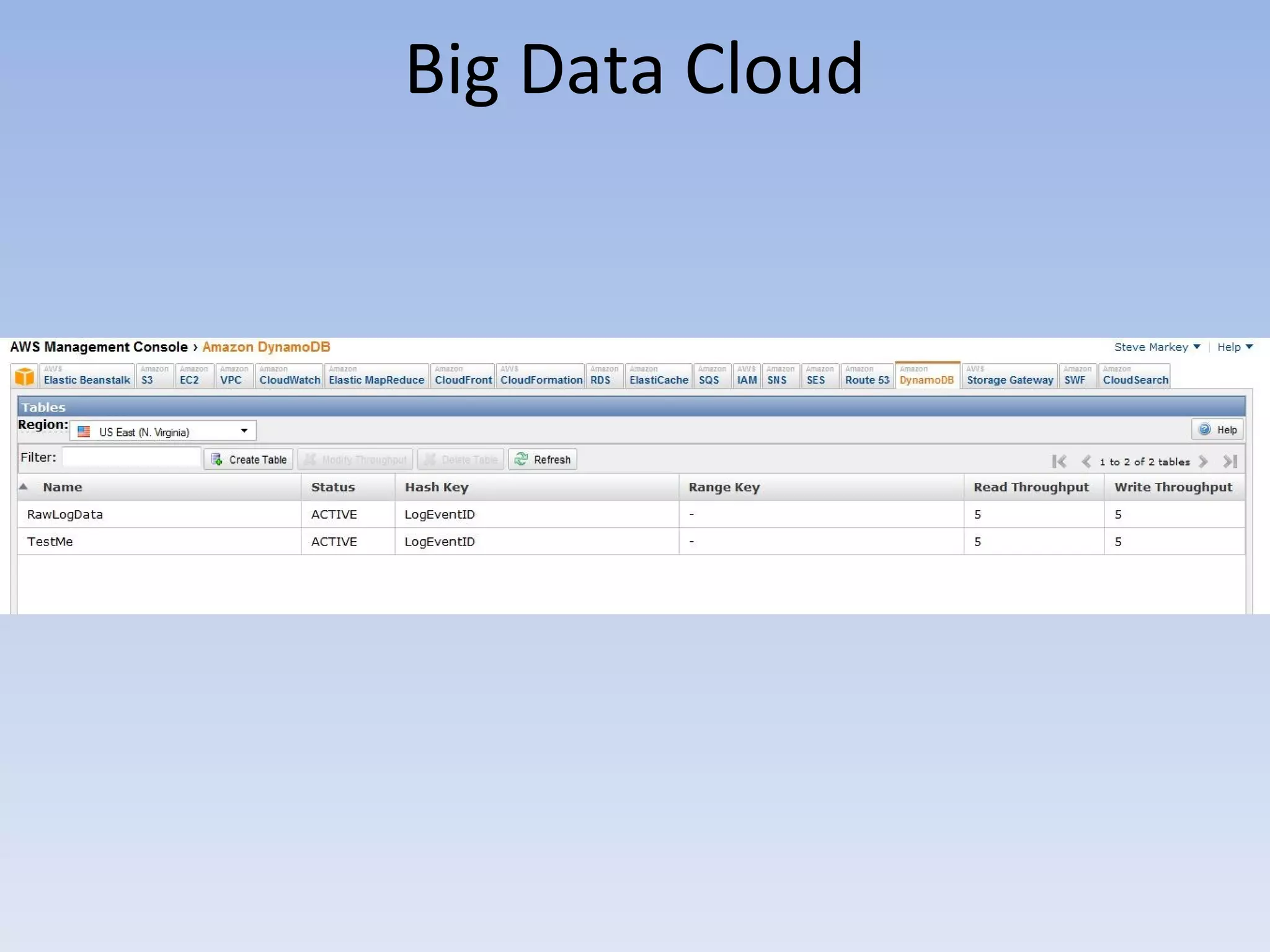Image resolution: width=1270 pixels, height=952 pixels.
Task: Go to last page of tables
Action: tap(1230, 461)
